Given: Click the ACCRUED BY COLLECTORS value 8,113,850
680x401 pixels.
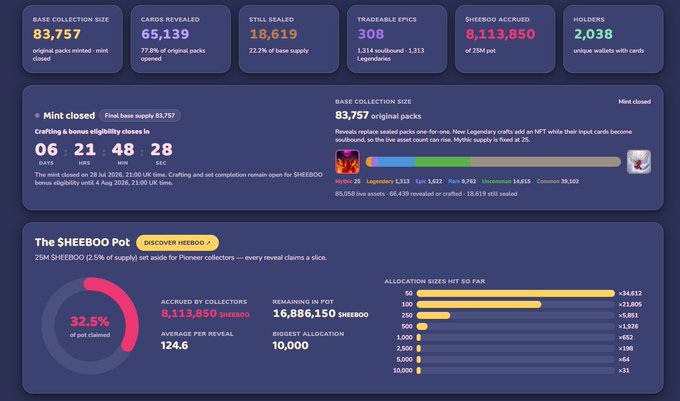Looking at the screenshot, I should pyautogui.click(x=189, y=313).
